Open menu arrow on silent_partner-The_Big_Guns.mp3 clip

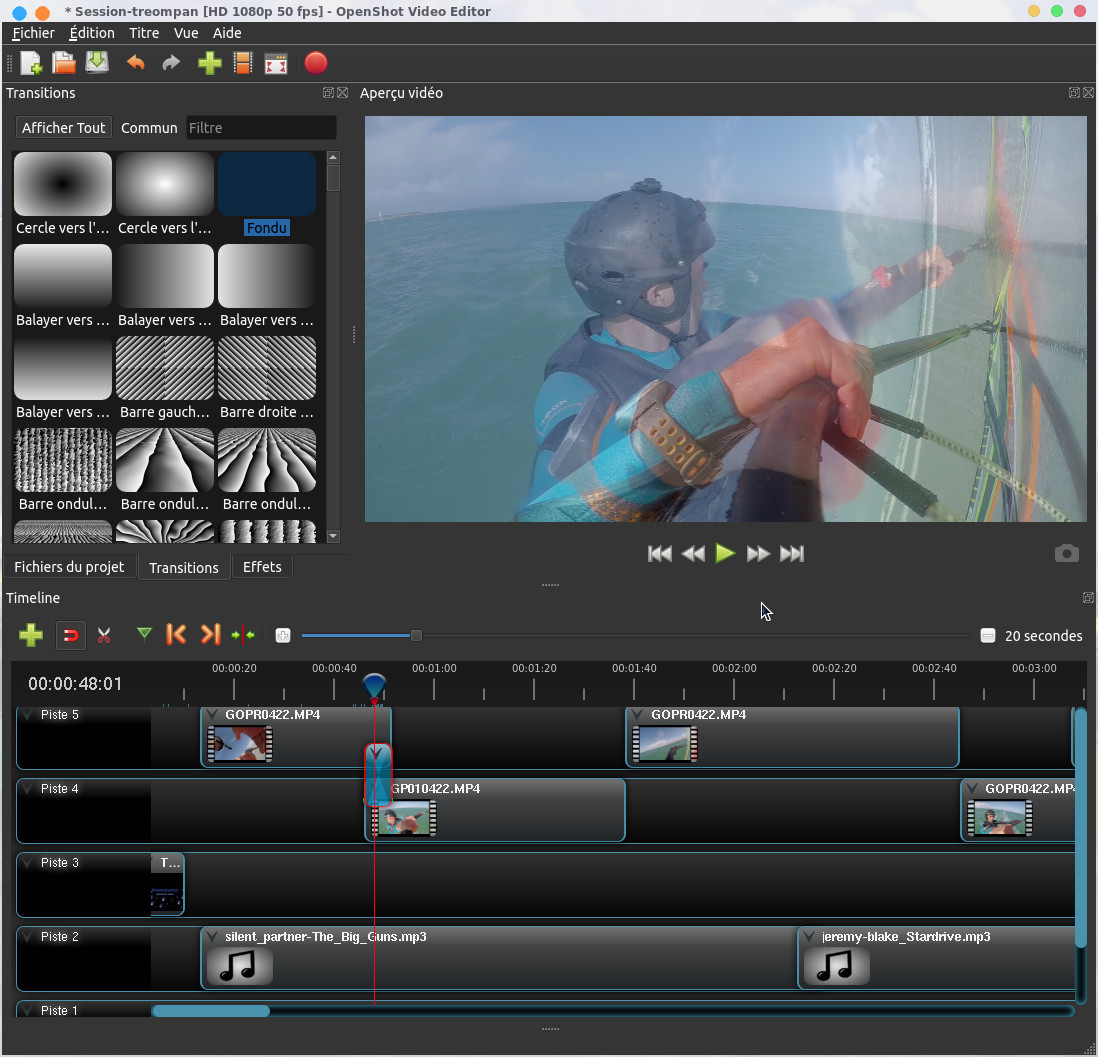[x=212, y=937]
